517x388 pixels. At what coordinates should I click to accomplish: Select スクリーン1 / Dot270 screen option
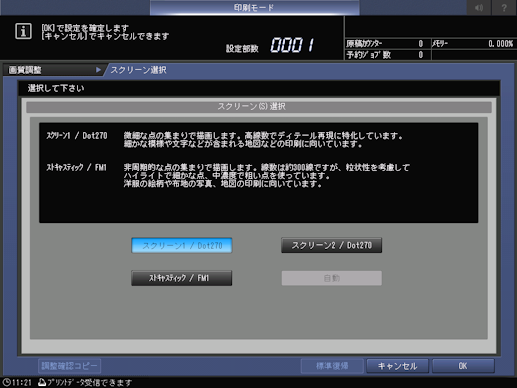tap(182, 245)
